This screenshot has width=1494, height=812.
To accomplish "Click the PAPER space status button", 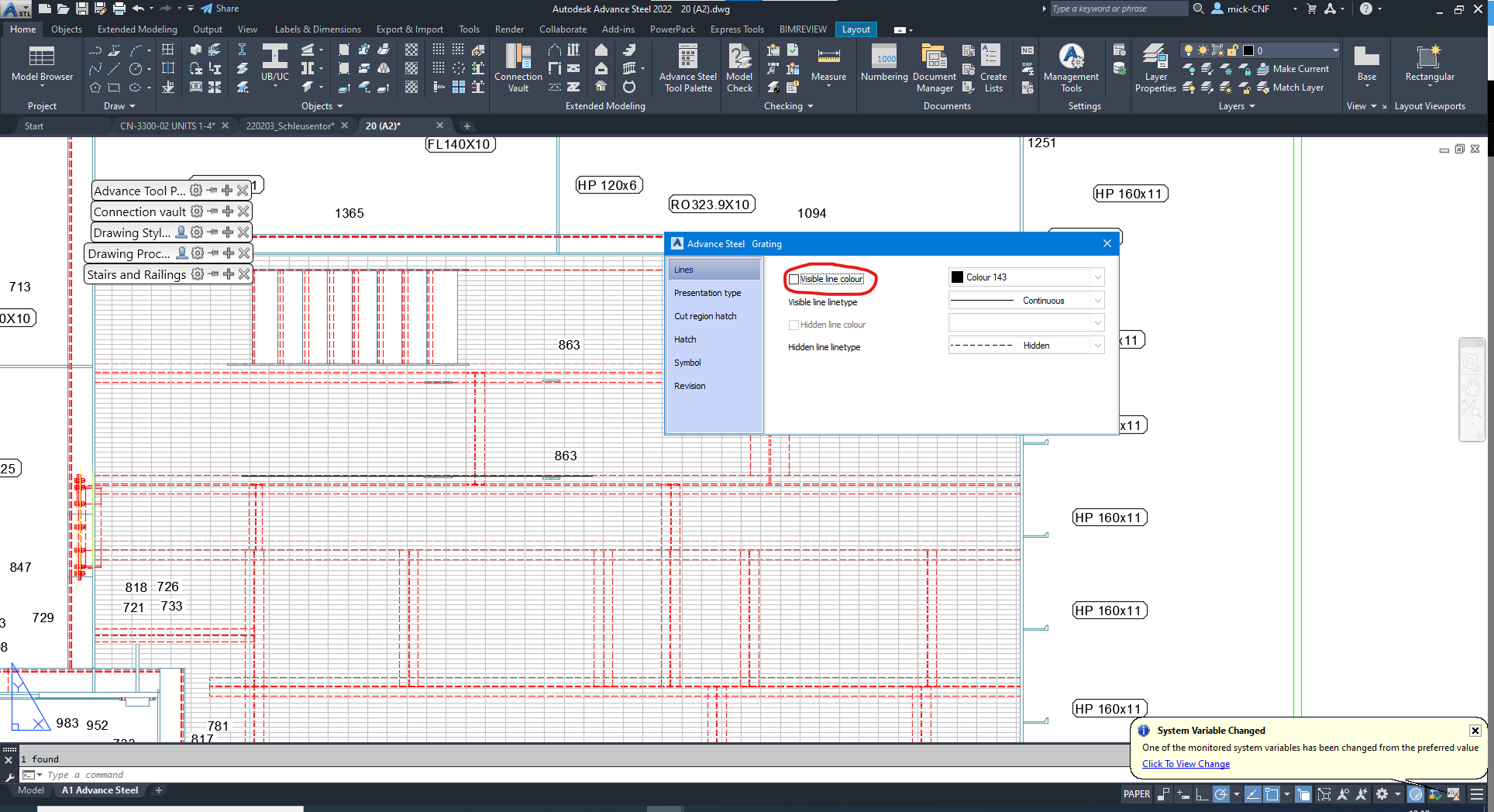I will point(1137,794).
